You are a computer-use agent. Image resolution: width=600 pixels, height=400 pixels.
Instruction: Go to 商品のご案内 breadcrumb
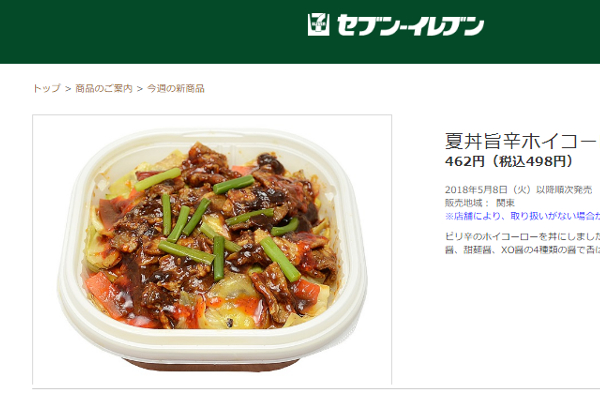point(104,88)
